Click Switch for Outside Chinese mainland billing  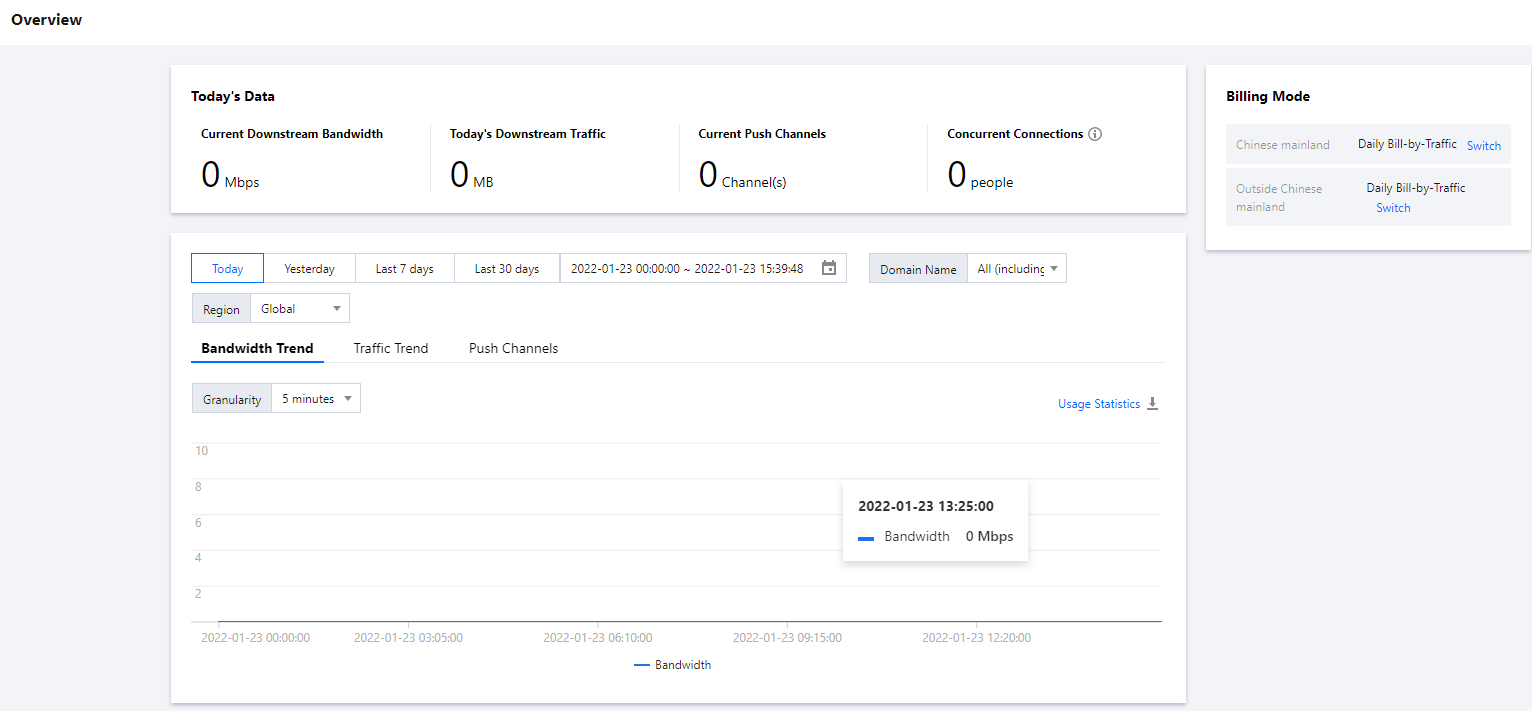pyautogui.click(x=1392, y=208)
